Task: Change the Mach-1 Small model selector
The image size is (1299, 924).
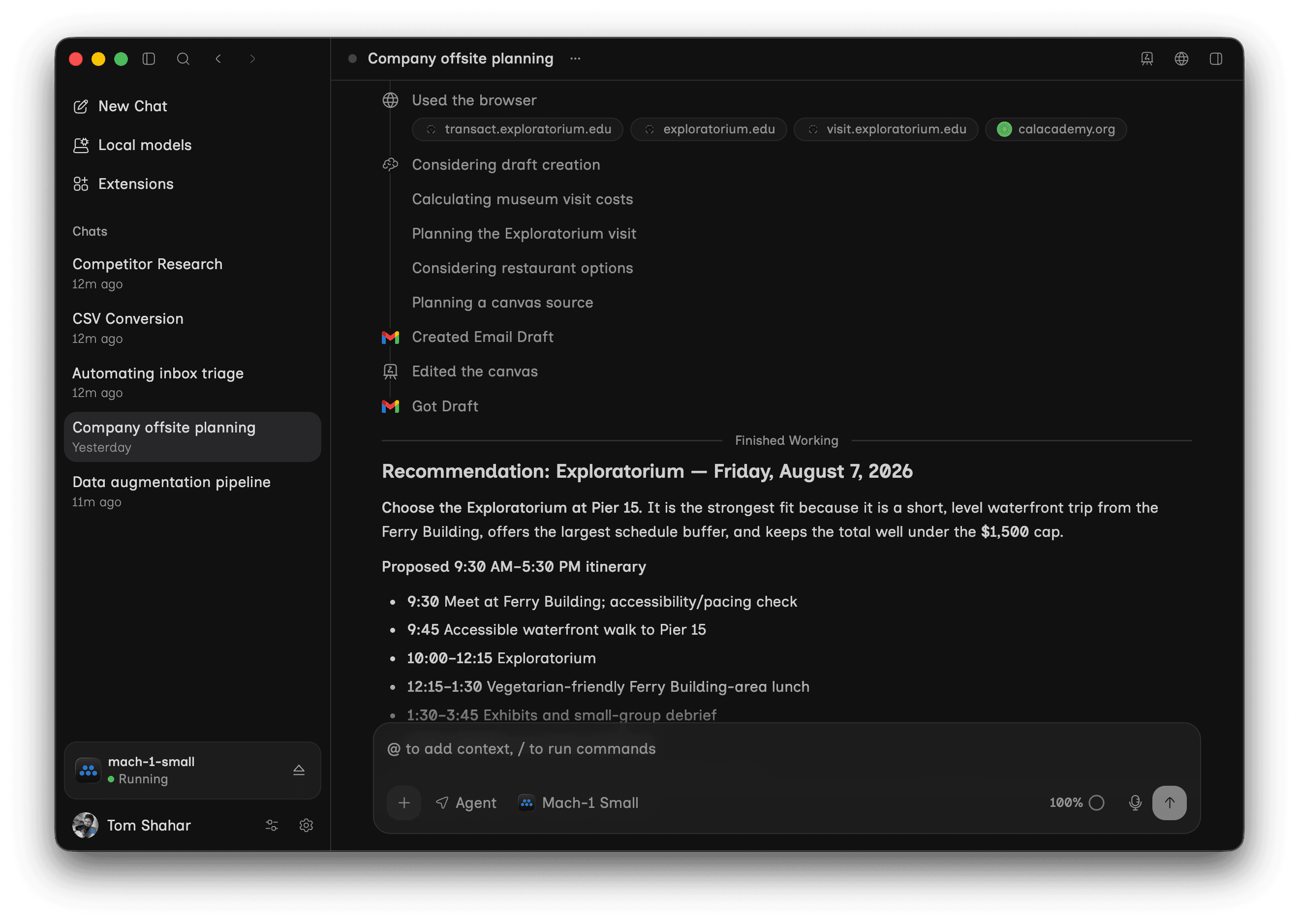Action: (x=578, y=803)
